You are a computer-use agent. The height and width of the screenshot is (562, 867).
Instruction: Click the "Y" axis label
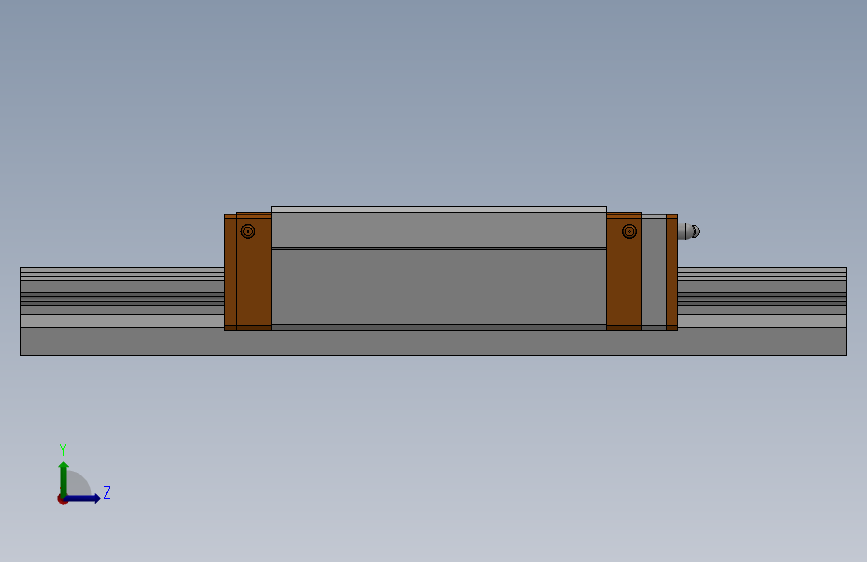tap(63, 450)
